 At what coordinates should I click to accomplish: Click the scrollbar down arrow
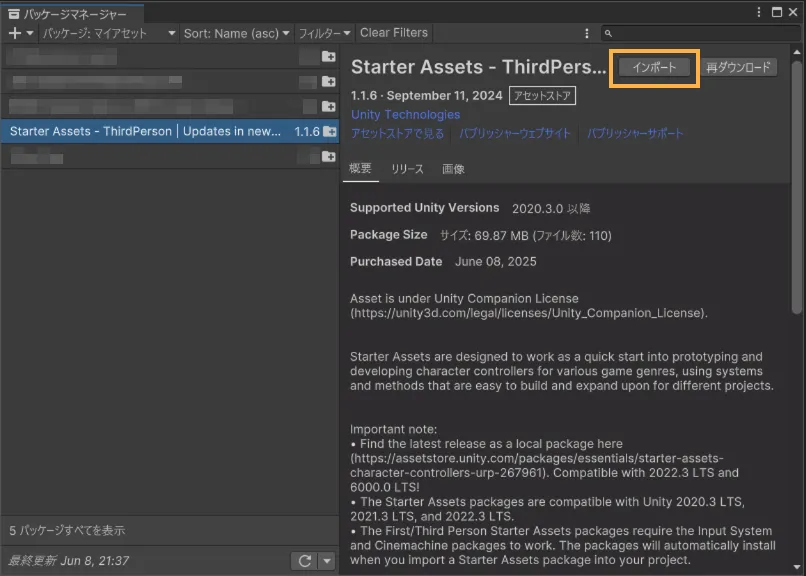click(x=797, y=567)
